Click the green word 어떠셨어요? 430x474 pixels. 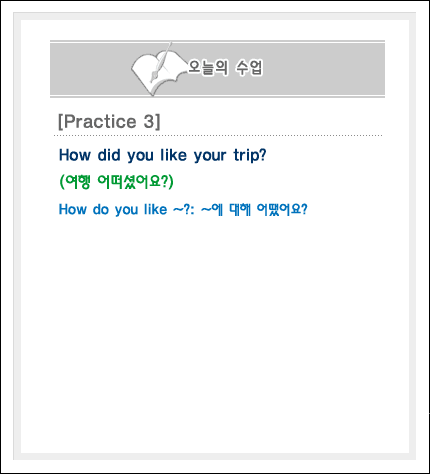tap(133, 182)
